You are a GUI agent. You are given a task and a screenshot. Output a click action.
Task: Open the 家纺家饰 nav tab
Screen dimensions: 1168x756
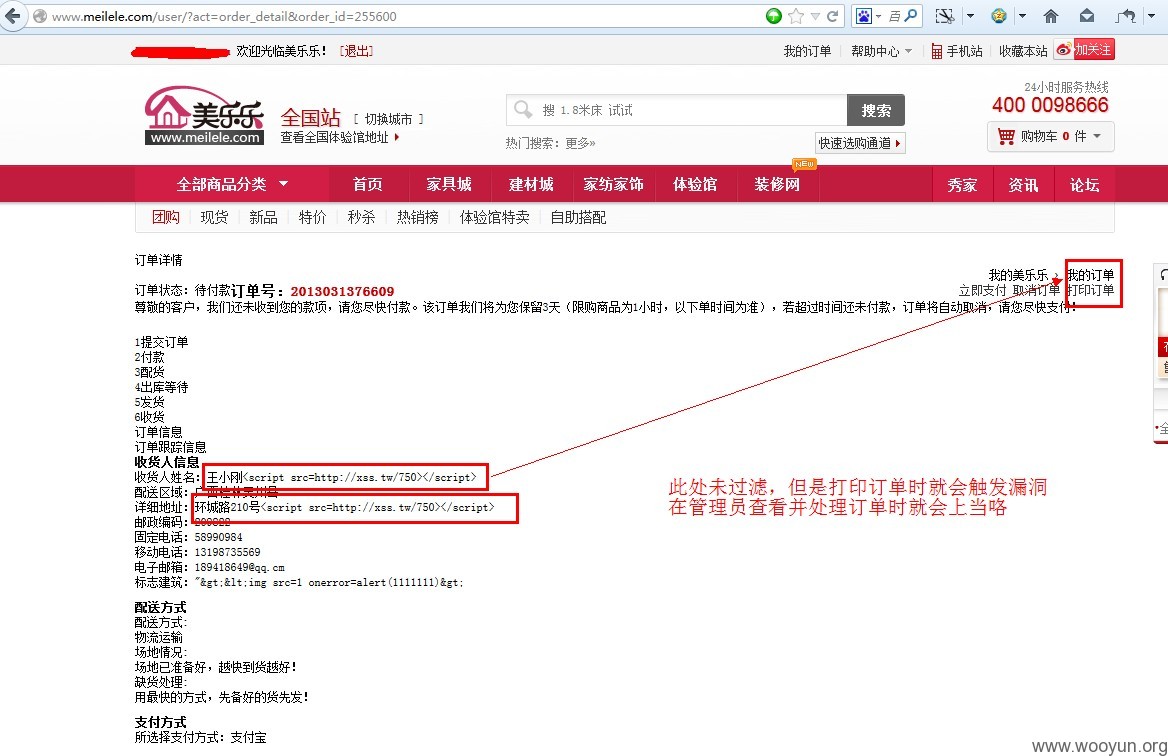tap(613, 184)
